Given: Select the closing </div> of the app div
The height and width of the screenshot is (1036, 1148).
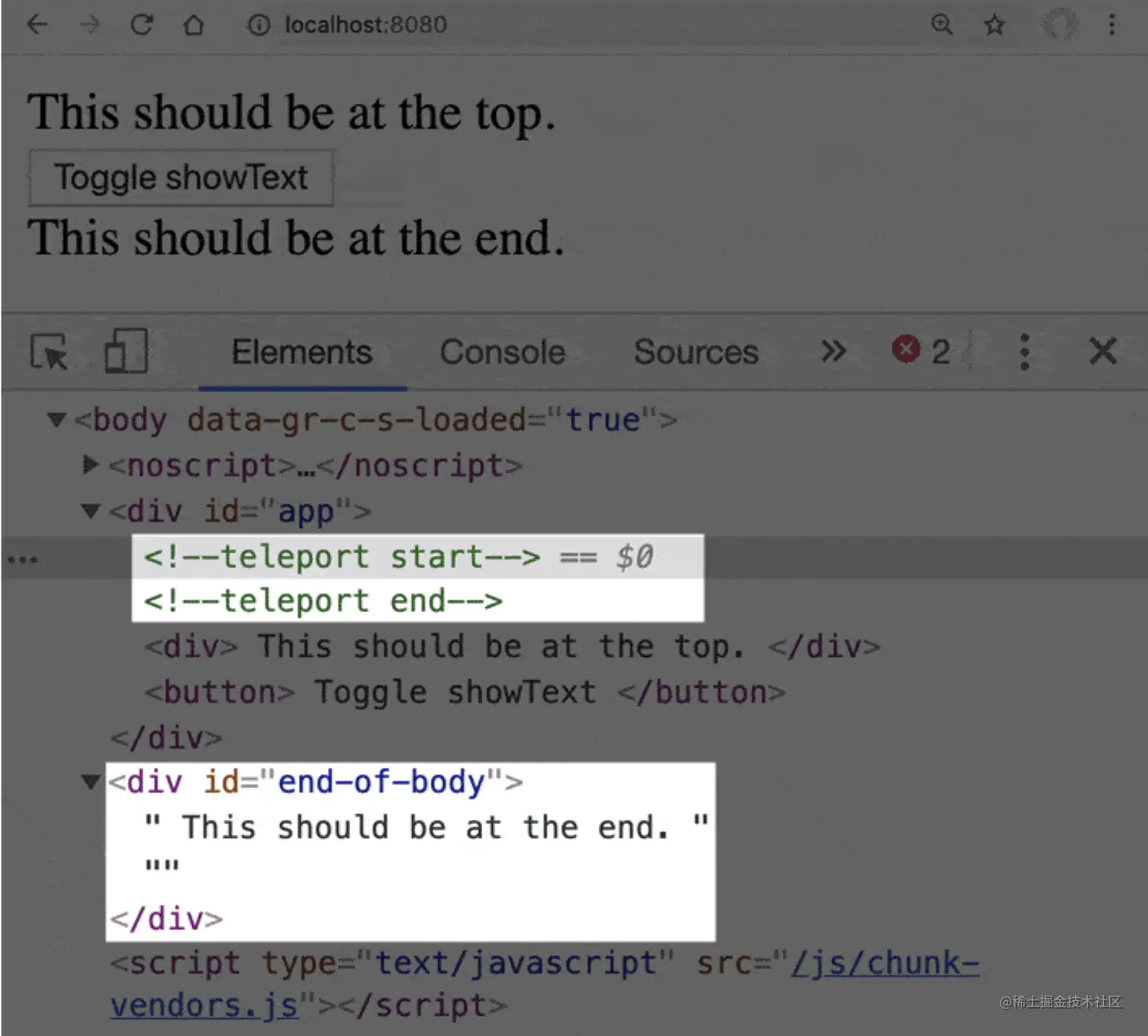Looking at the screenshot, I should [x=166, y=738].
